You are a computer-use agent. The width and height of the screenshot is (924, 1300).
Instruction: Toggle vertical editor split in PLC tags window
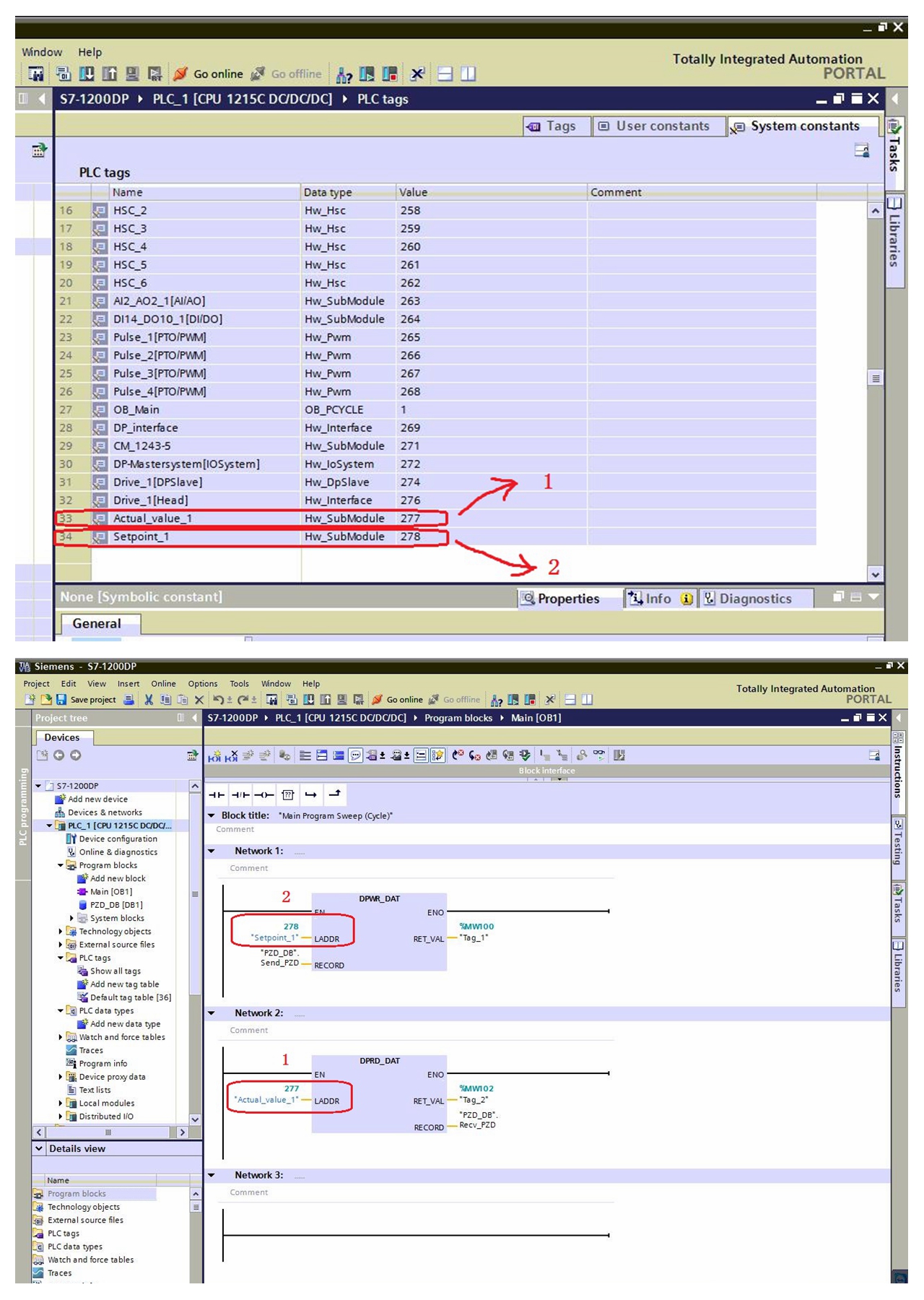tap(468, 74)
